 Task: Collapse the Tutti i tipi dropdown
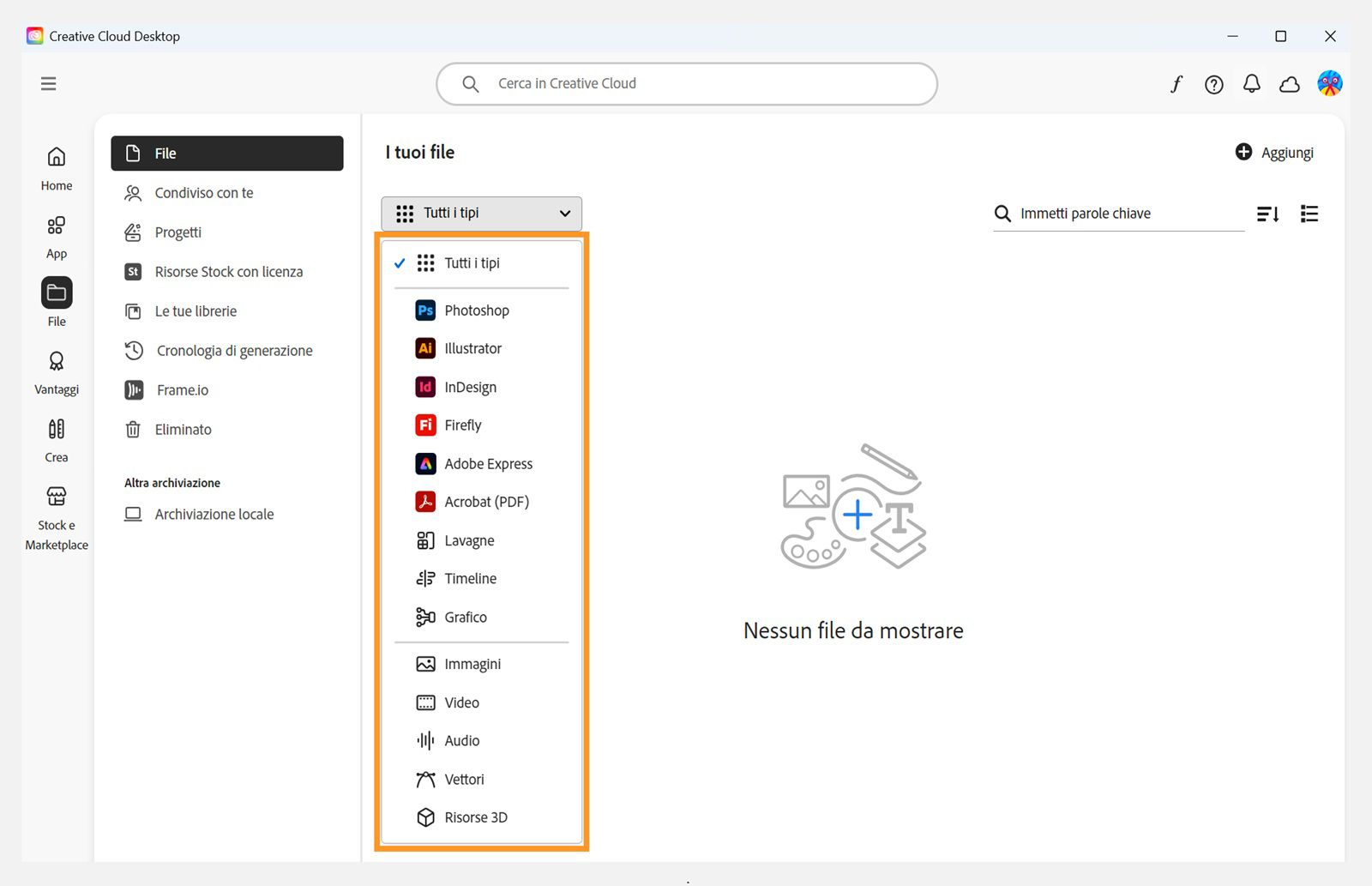coord(482,214)
